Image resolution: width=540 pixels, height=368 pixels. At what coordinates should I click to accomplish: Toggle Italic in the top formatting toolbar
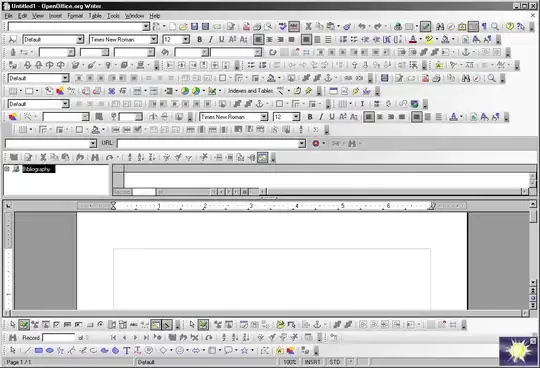pyautogui.click(x=210, y=40)
